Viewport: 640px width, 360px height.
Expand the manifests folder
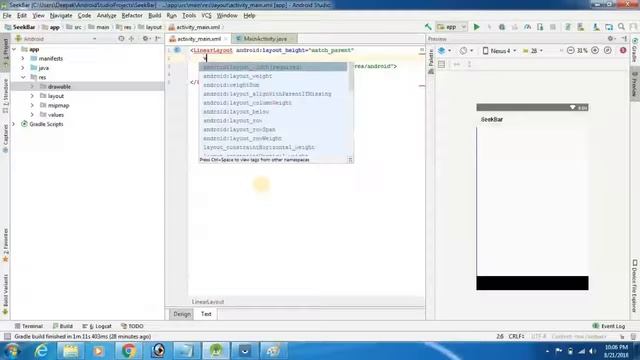click(23, 58)
